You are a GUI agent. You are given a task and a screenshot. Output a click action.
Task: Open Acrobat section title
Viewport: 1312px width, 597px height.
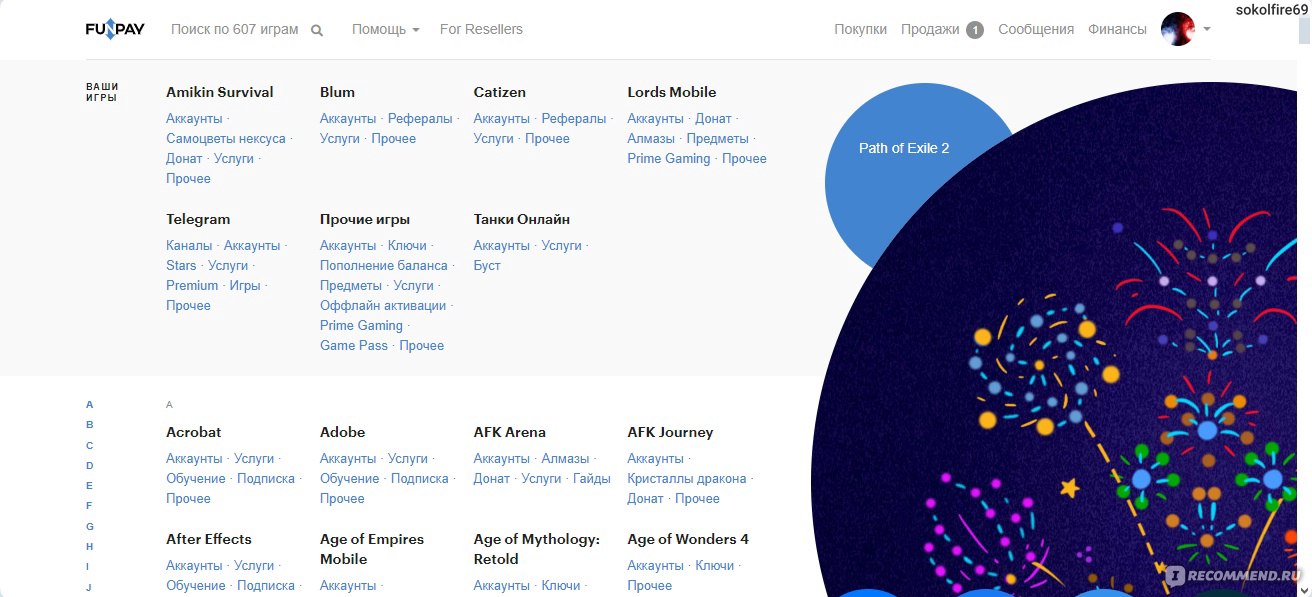click(194, 432)
